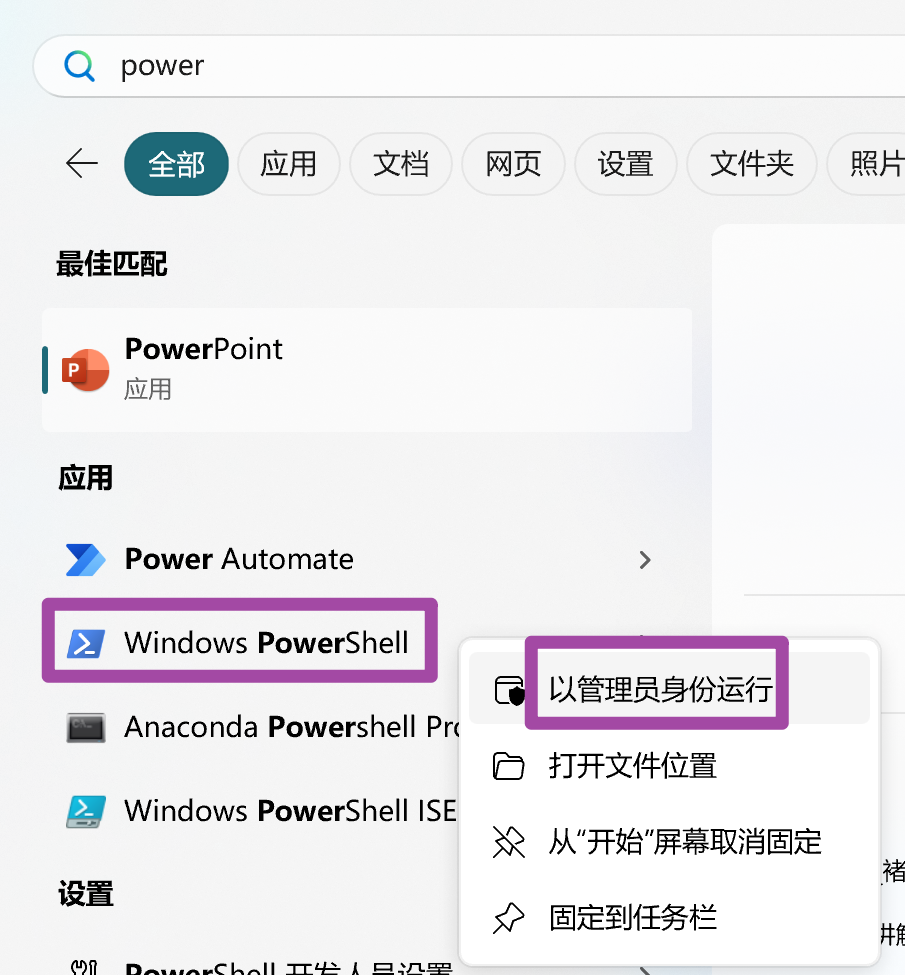
Task: Switch to the 文档 filter tab
Action: click(401, 164)
